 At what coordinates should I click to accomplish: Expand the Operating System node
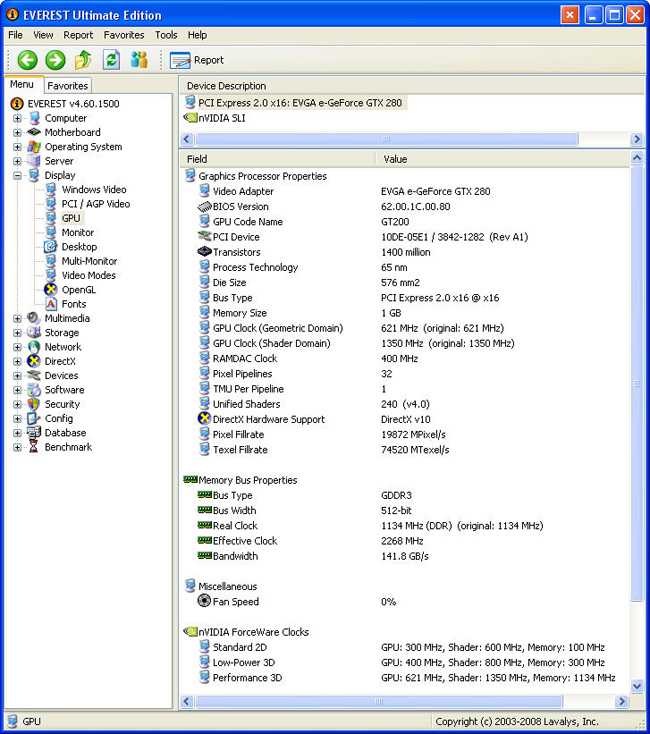pyautogui.click(x=17, y=147)
